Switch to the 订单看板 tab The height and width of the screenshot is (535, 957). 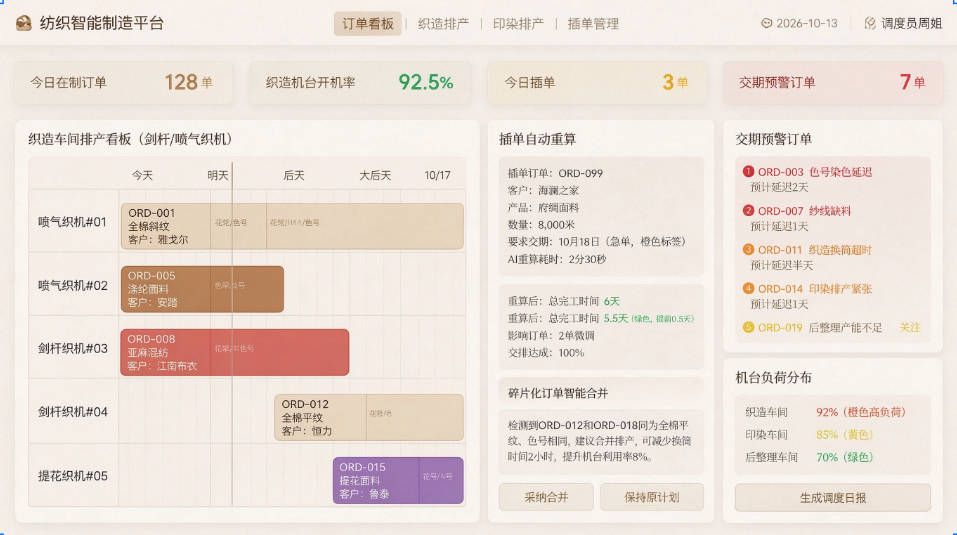pyautogui.click(x=367, y=24)
